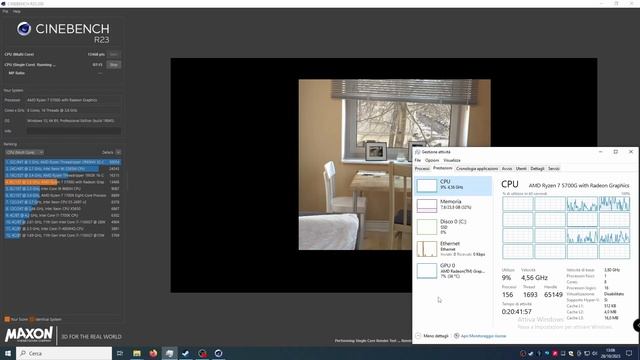Click the volume tray icon

pyautogui.click(x=595, y=353)
